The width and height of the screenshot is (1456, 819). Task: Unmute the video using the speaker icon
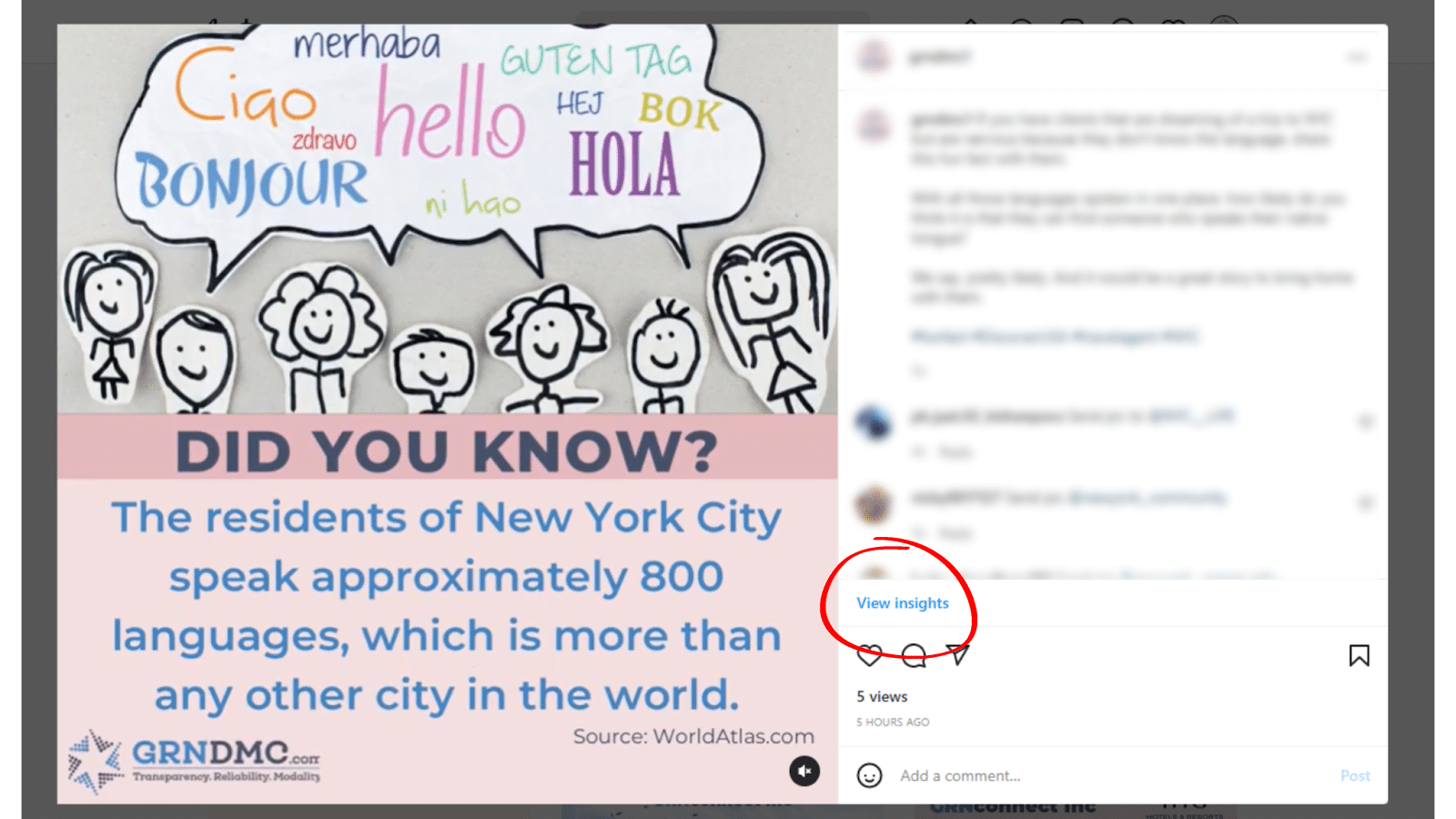pyautogui.click(x=804, y=771)
